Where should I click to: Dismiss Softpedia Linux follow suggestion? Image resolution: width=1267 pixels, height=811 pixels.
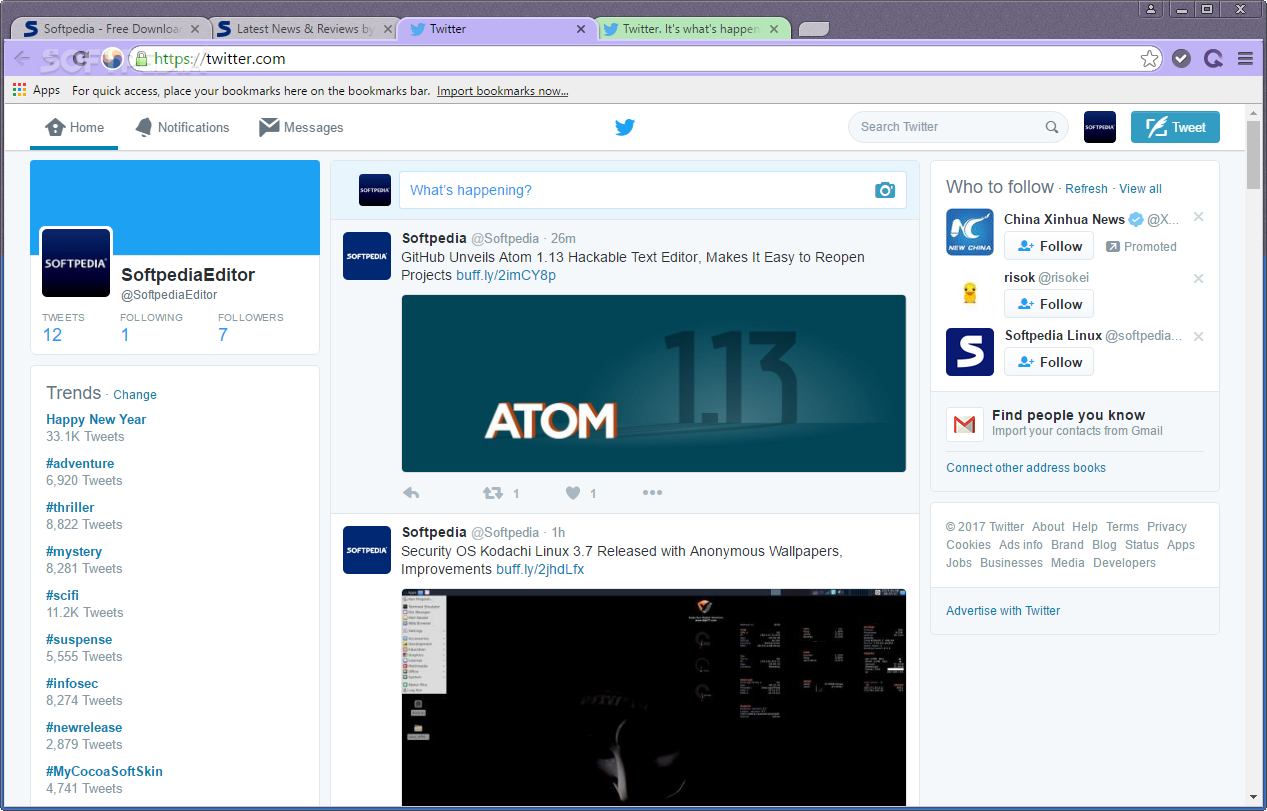coord(1198,336)
